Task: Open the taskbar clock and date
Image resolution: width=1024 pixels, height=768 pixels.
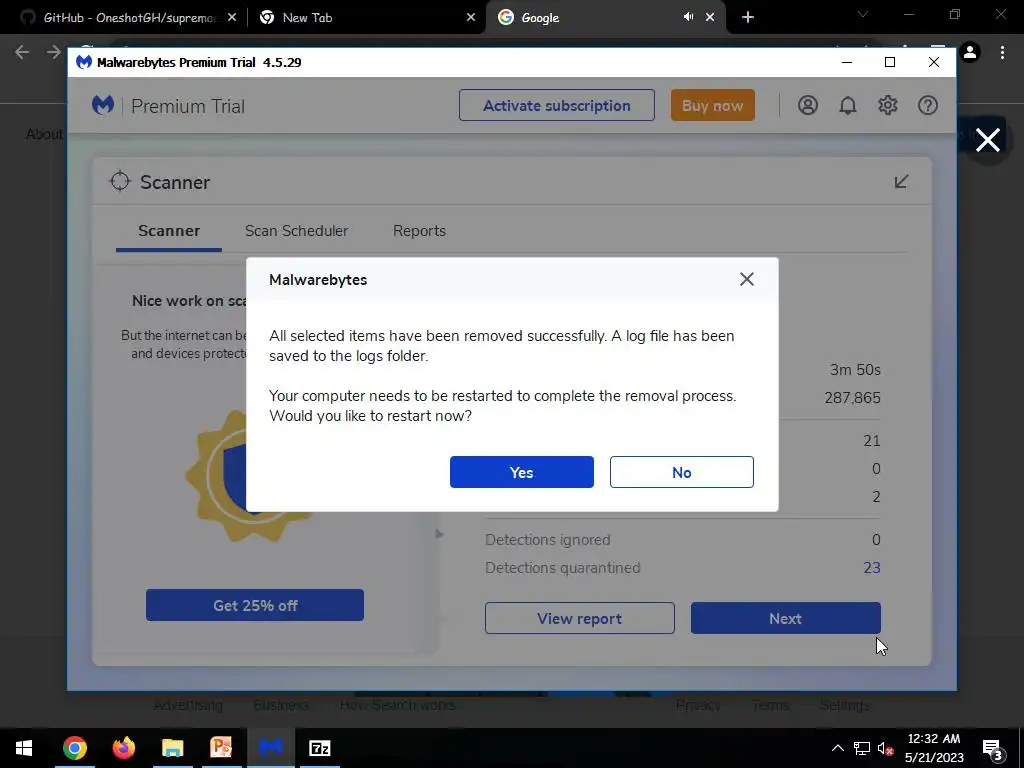Action: pos(934,748)
